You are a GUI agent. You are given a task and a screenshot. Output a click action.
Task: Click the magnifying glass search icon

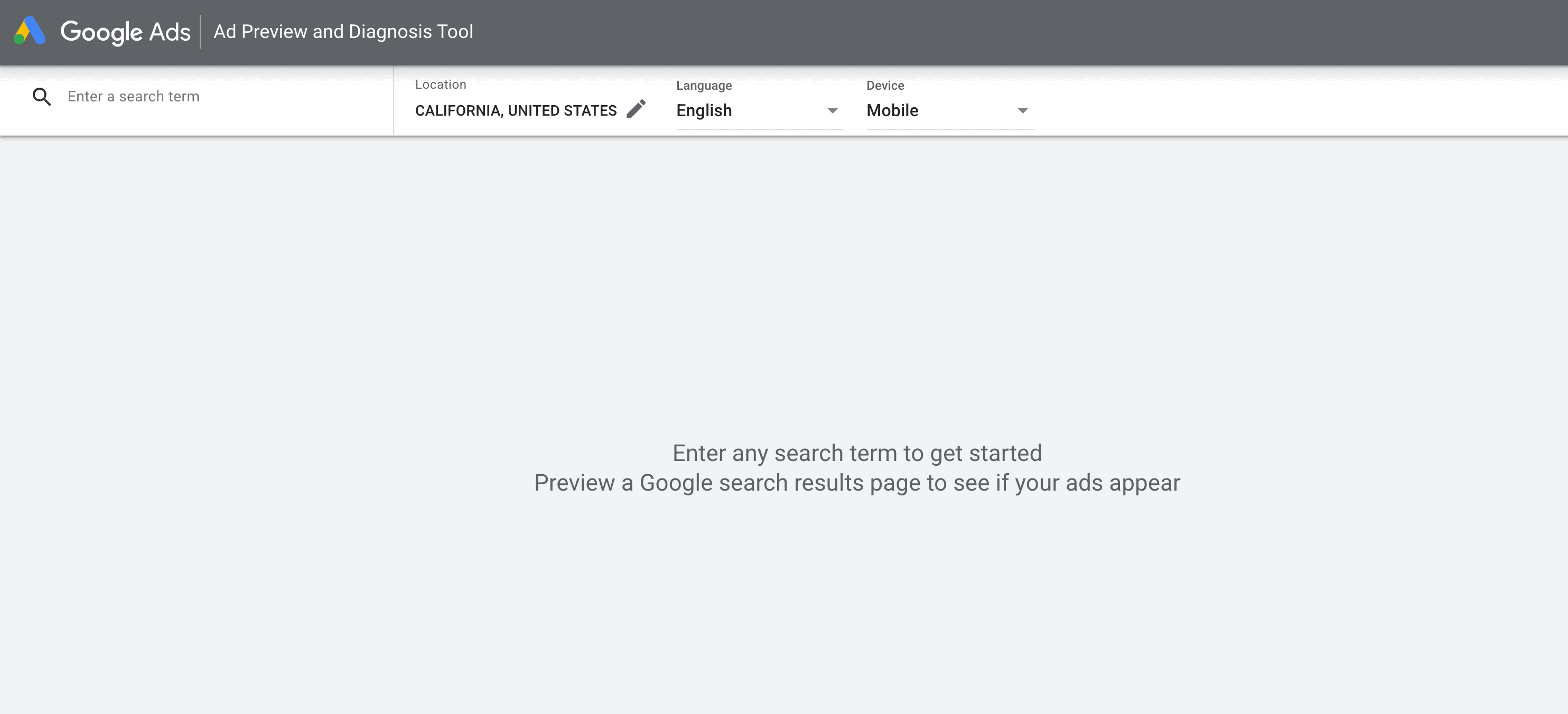coord(41,97)
